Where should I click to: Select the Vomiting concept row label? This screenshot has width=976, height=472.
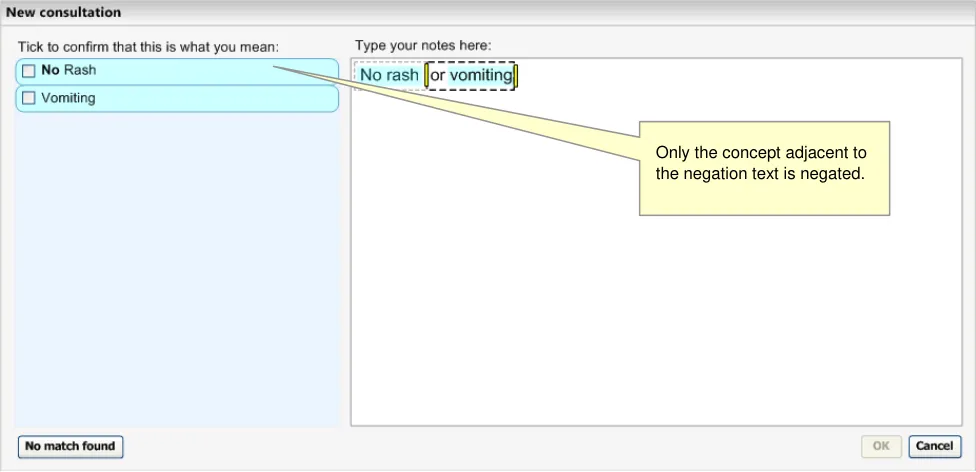(68, 98)
